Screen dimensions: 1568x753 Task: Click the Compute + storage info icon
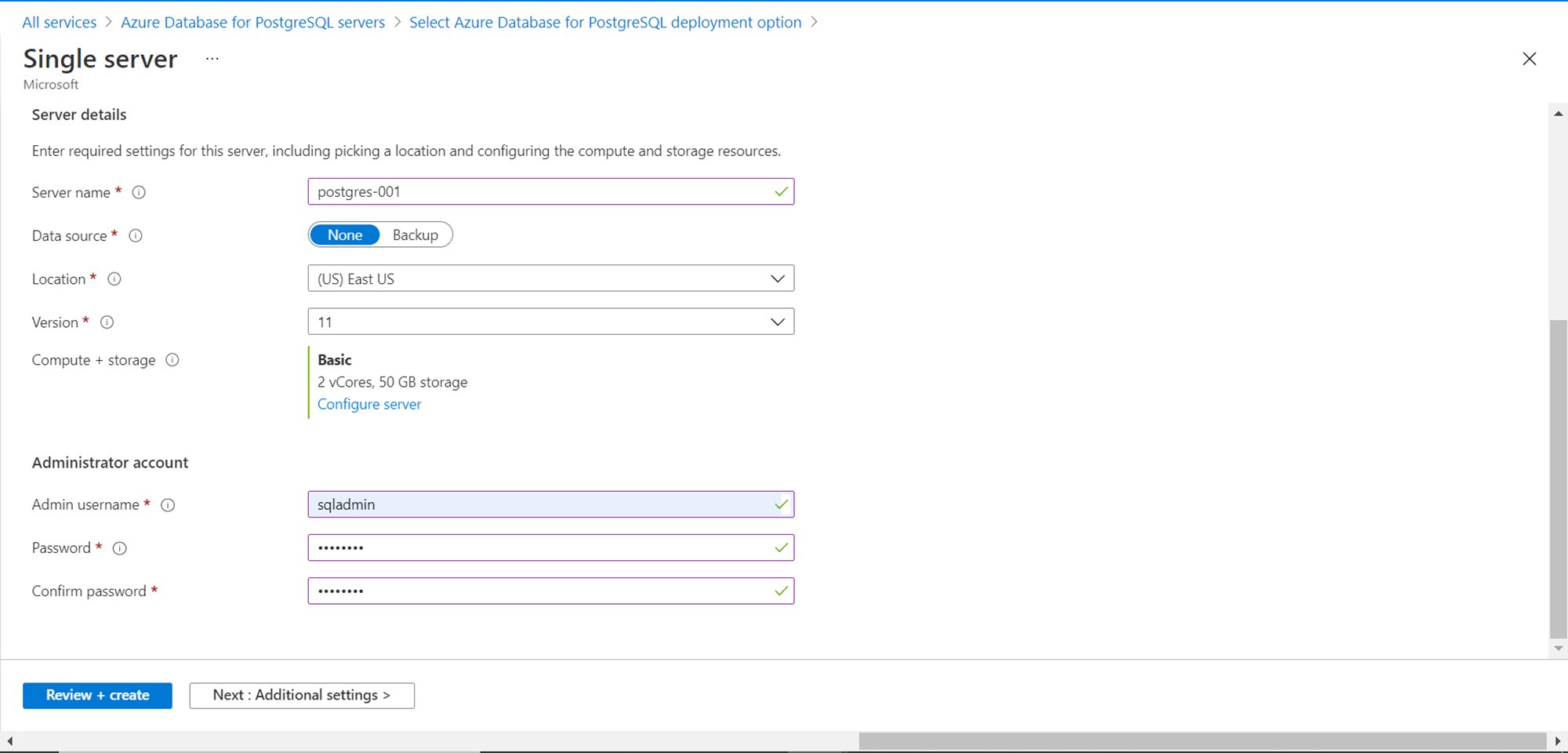pos(172,360)
